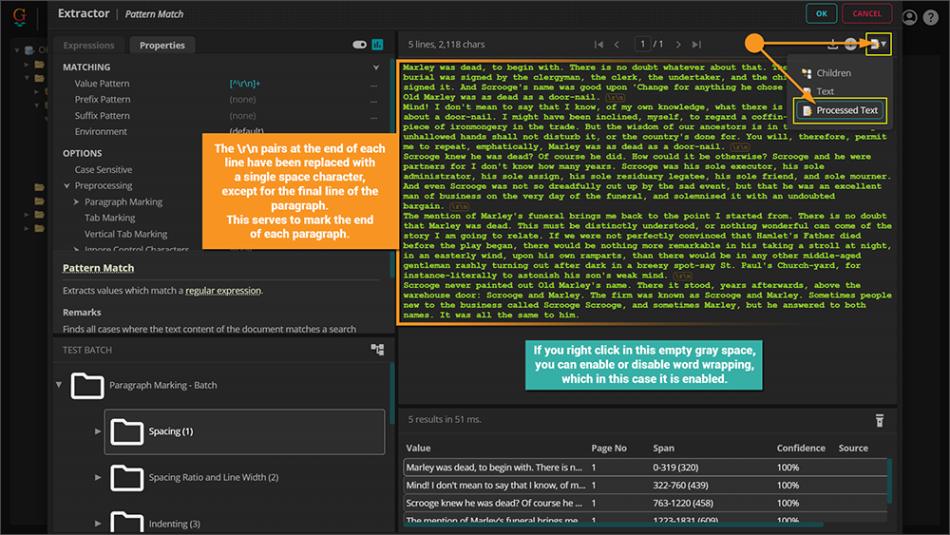The image size is (950, 535).
Task: Open the Suffix Pattern ellipsis editor
Action: [374, 116]
